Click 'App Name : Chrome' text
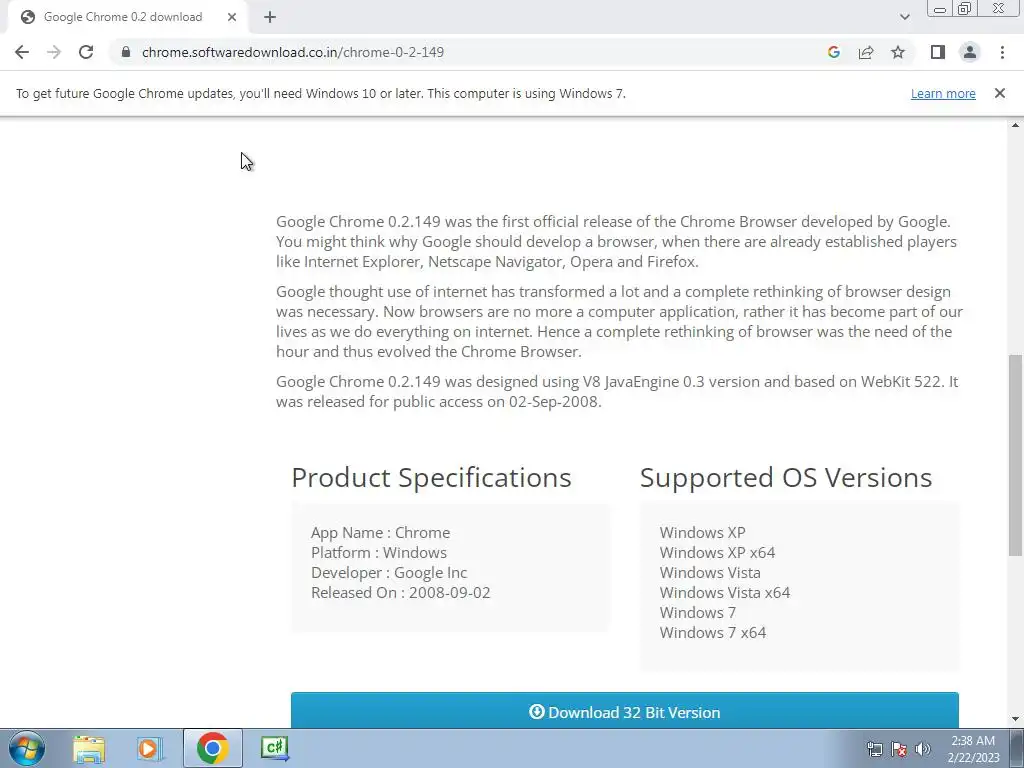This screenshot has width=1024, height=768. coord(380,533)
